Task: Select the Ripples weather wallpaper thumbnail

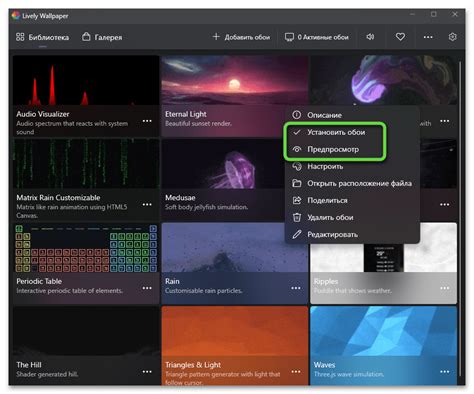Action: [383, 258]
